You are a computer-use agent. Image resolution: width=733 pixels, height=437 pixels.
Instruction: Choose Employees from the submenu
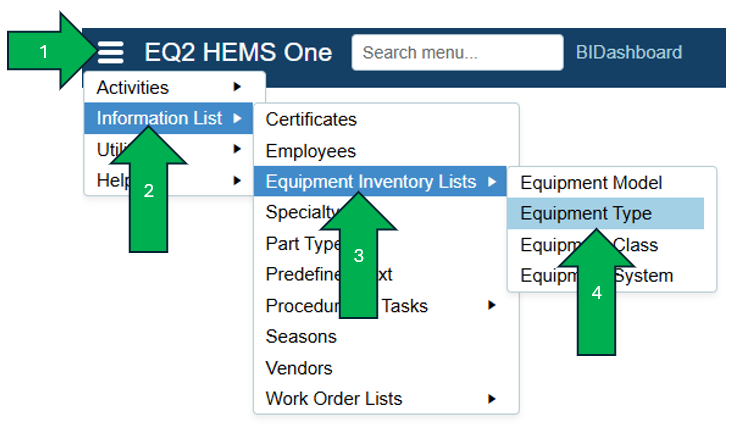click(311, 151)
